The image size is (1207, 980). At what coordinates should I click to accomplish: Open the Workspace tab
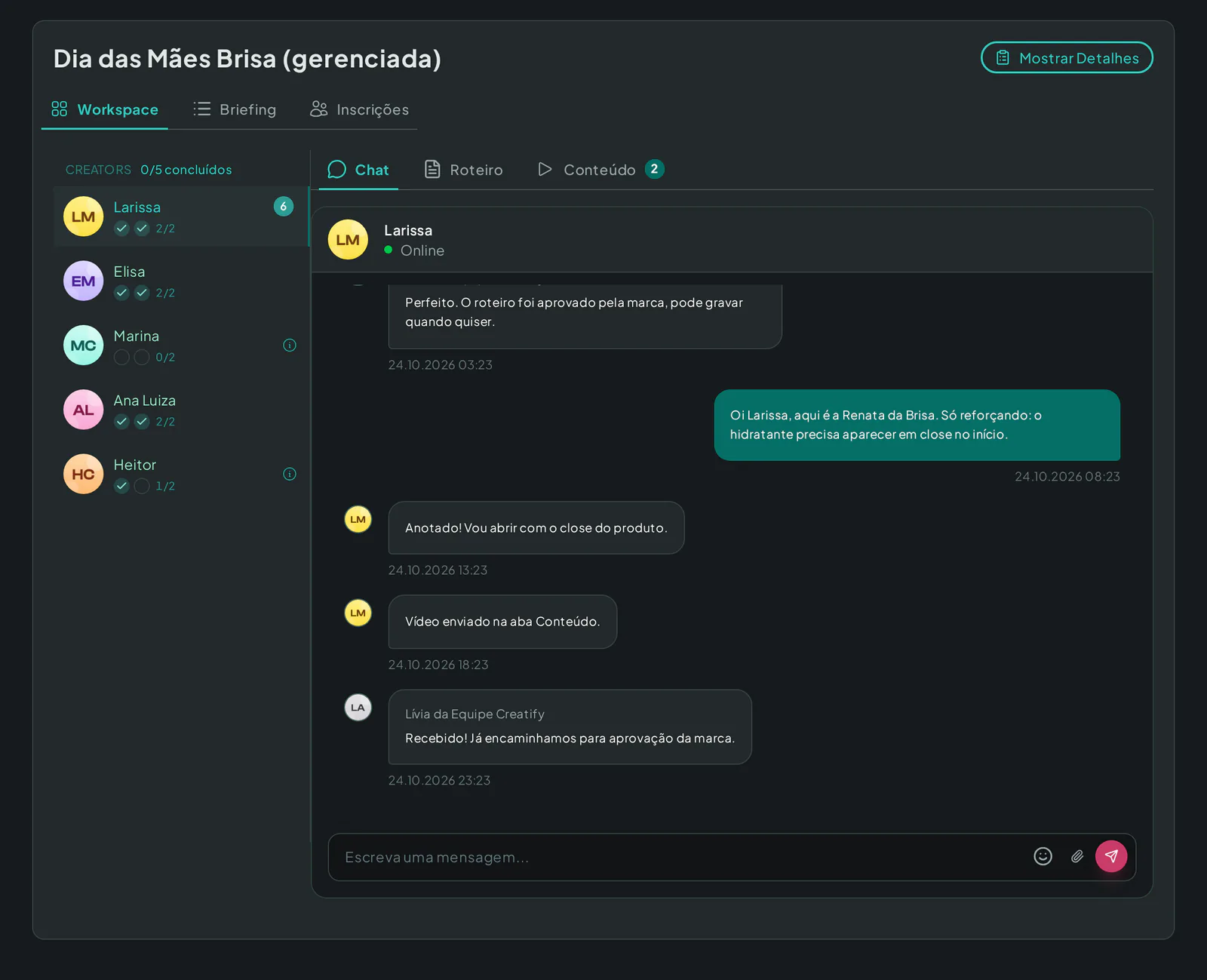pyautogui.click(x=105, y=109)
